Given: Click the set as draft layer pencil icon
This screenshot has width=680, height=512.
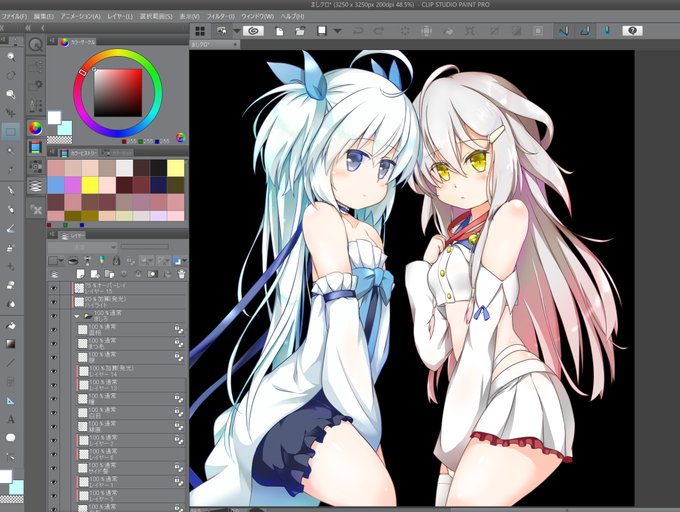Looking at the screenshot, I should tap(101, 261).
